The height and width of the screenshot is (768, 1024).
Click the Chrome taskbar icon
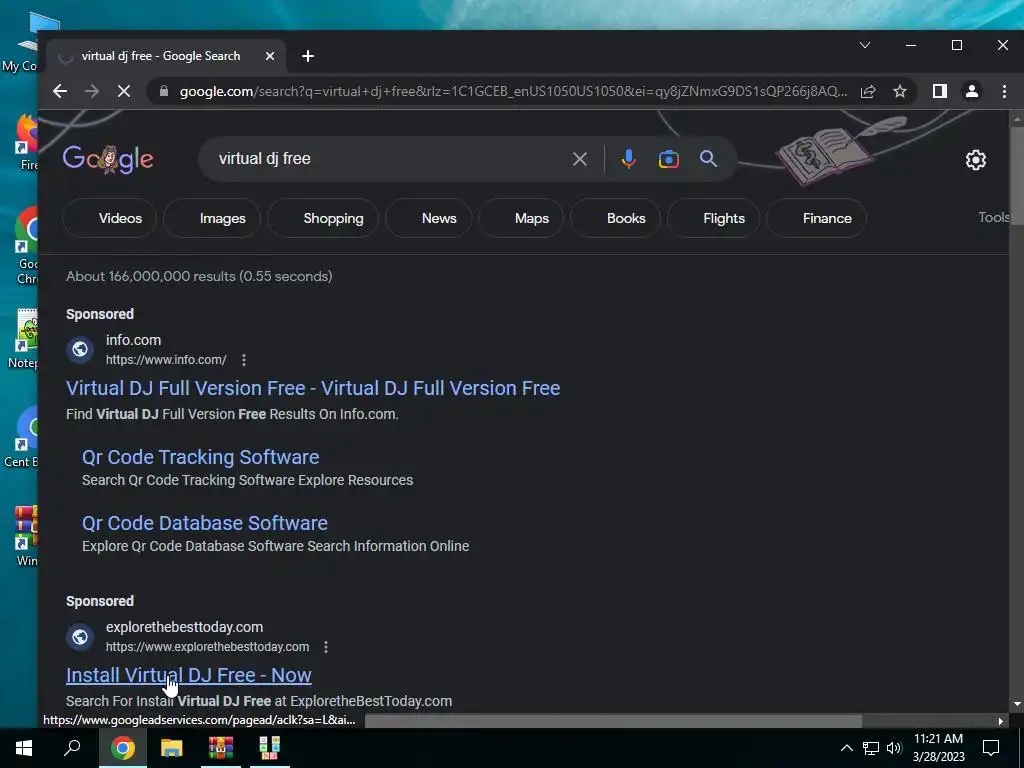tap(122, 748)
